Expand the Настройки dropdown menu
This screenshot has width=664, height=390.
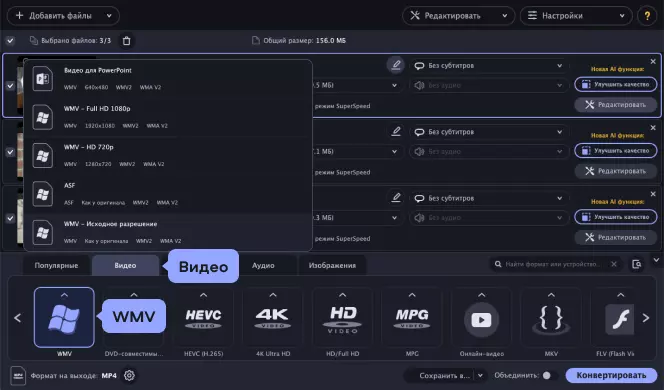576,16
